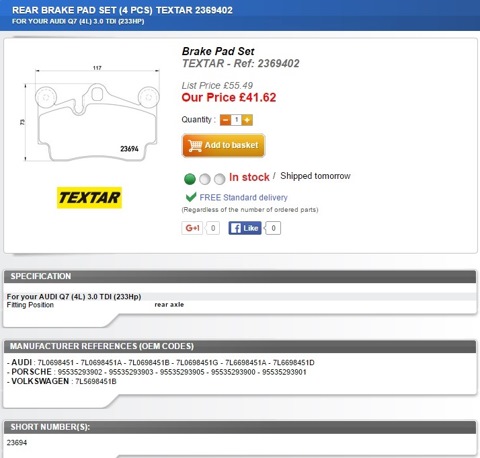Click the Google +1 button
This screenshot has width=480, height=458.
coord(192,228)
